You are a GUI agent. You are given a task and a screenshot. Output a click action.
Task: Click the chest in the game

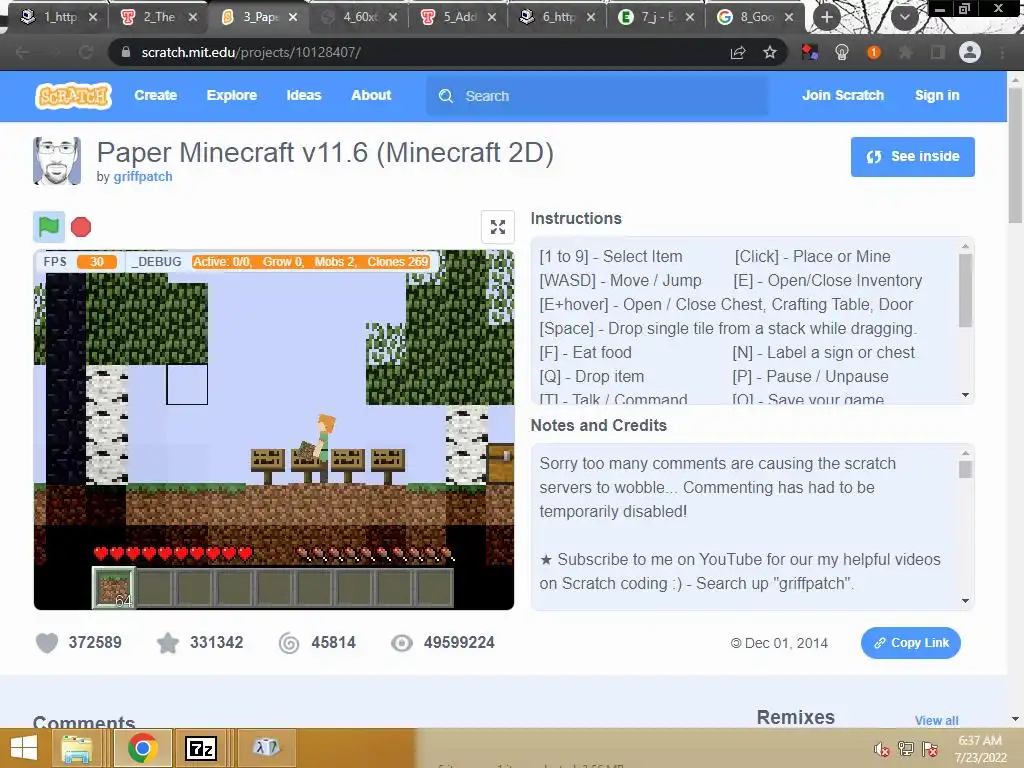coord(501,464)
